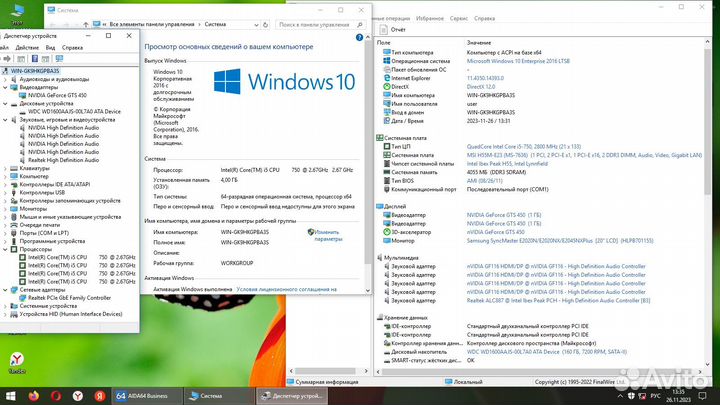
Task: Select the WDC WD1600AAJS ATA Device entry
Action: (74, 112)
